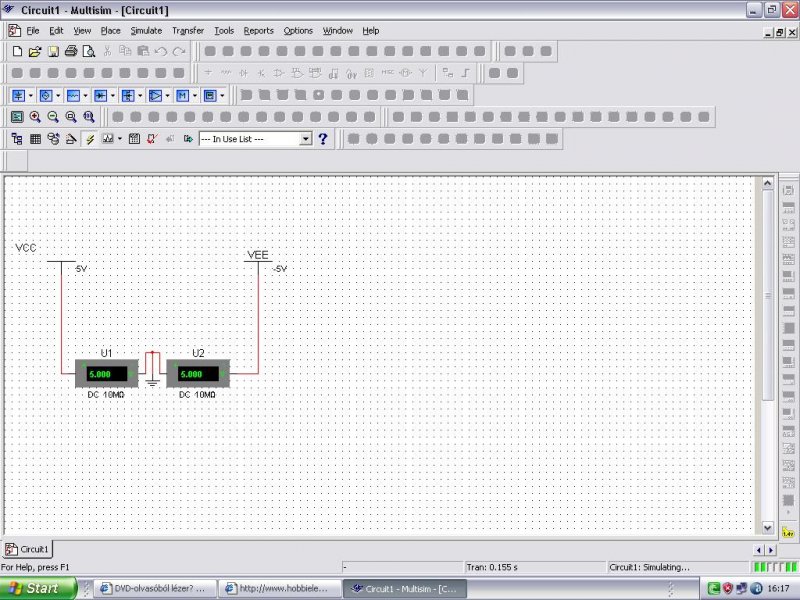Expand diode components dropdown arrow

tap(113, 96)
